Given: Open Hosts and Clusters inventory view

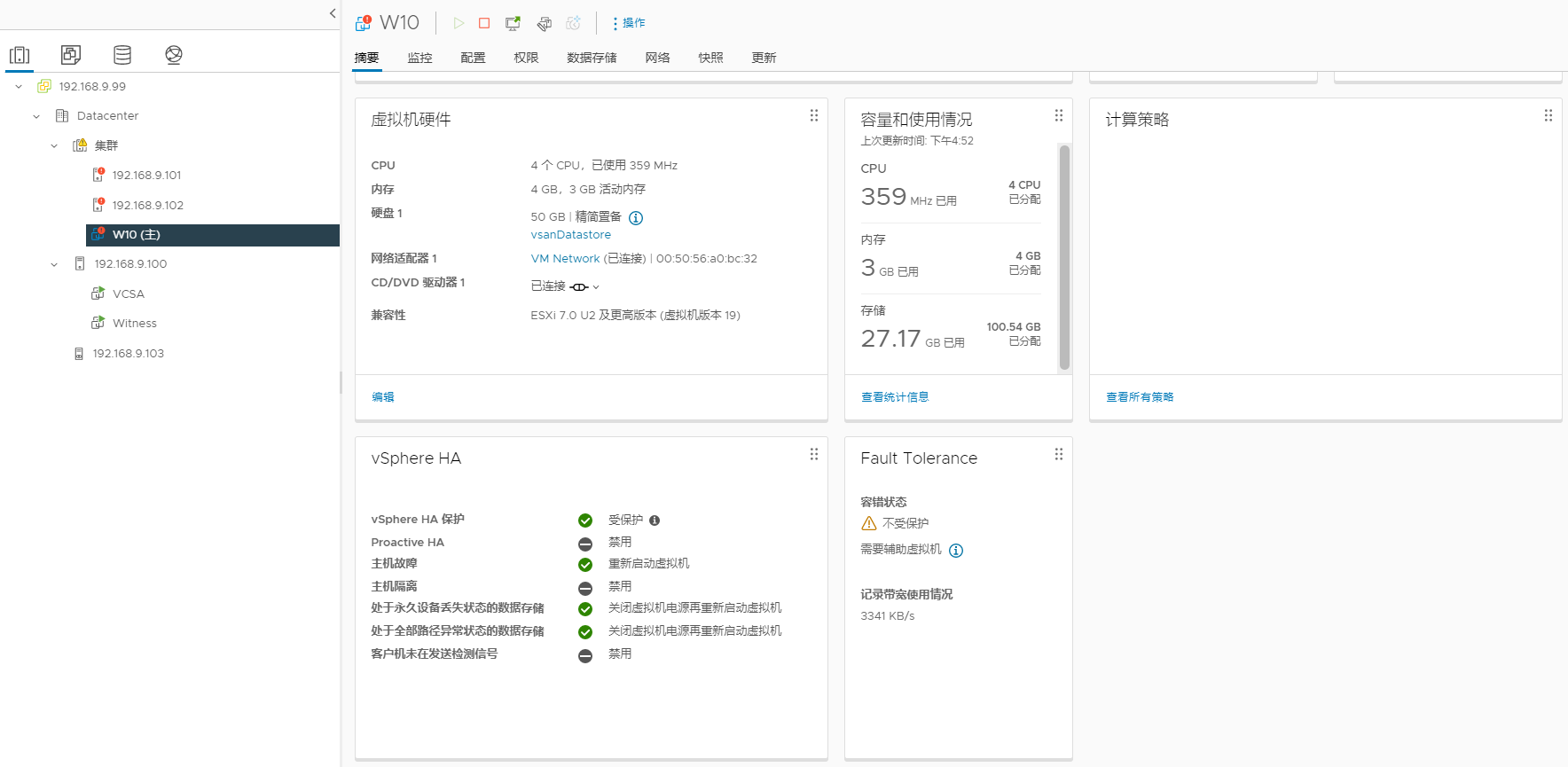Looking at the screenshot, I should (20, 55).
